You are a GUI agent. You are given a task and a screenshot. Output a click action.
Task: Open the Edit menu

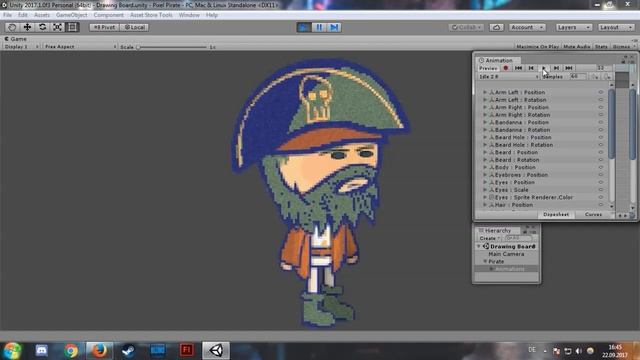23,15
